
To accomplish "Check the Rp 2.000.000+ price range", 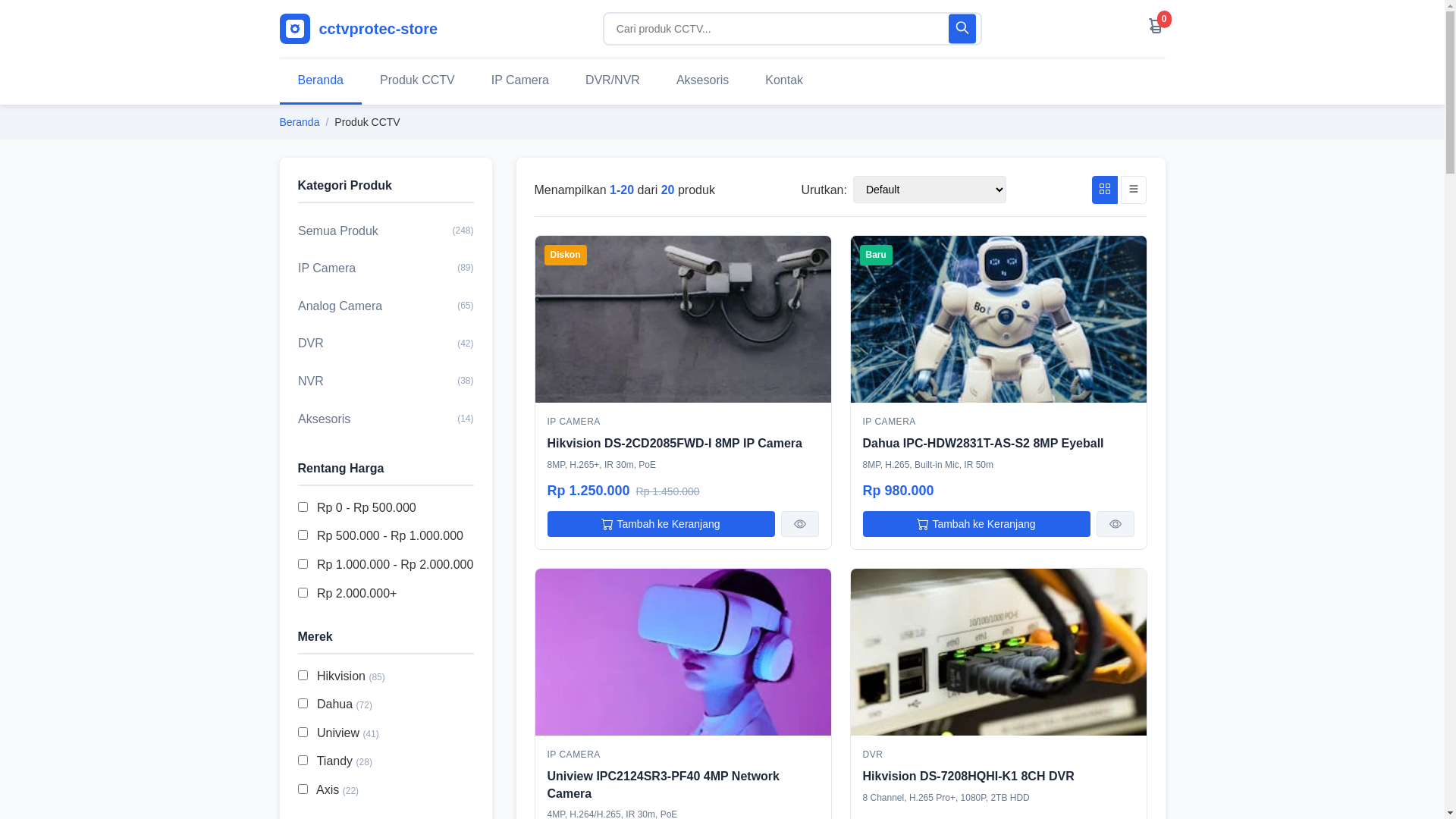I will point(303,593).
